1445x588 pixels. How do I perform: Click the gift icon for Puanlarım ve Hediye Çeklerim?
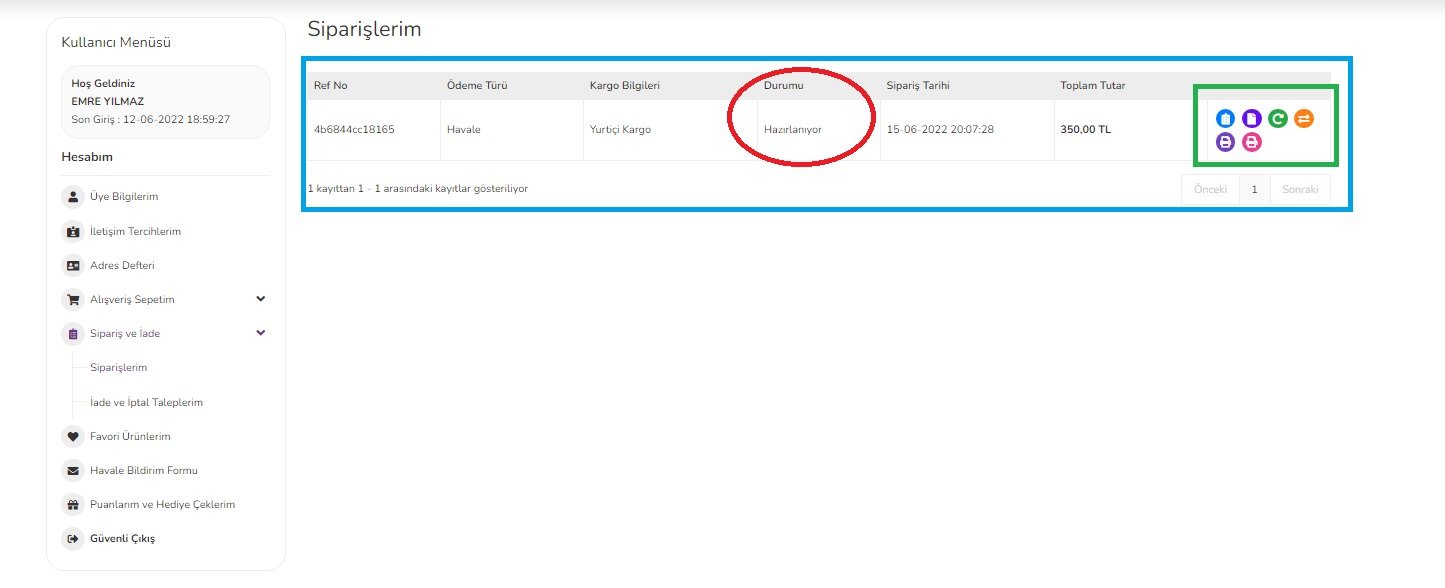click(73, 504)
